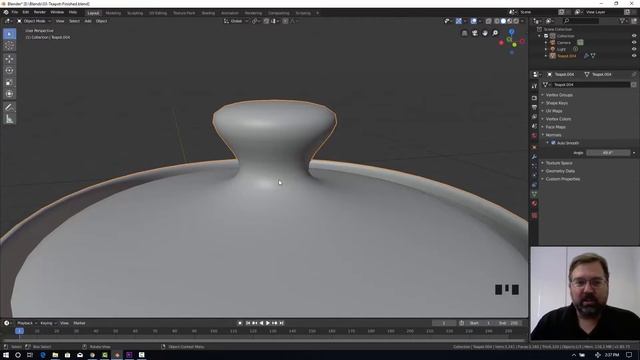Play the animation forward

[x=268, y=323]
